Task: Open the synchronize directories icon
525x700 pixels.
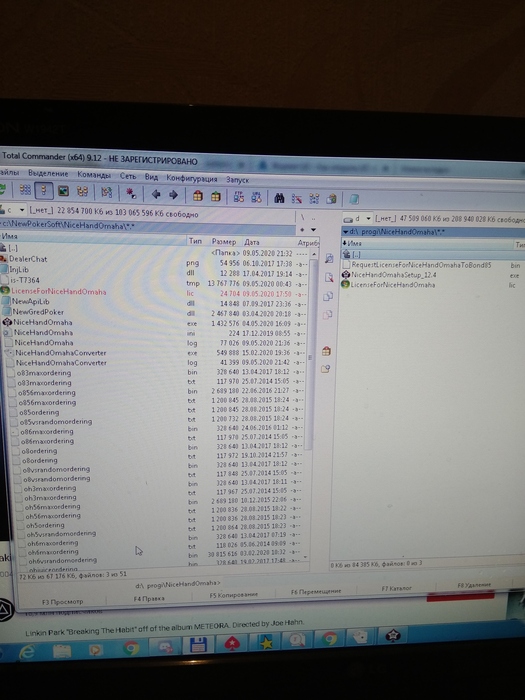Action: 314,199
